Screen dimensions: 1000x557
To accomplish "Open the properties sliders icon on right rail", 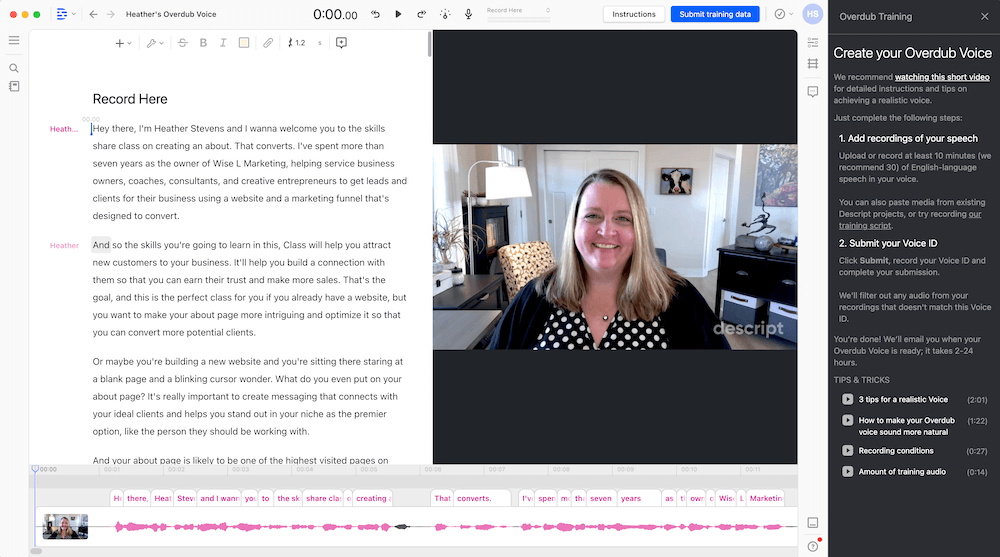I will pyautogui.click(x=812, y=42).
